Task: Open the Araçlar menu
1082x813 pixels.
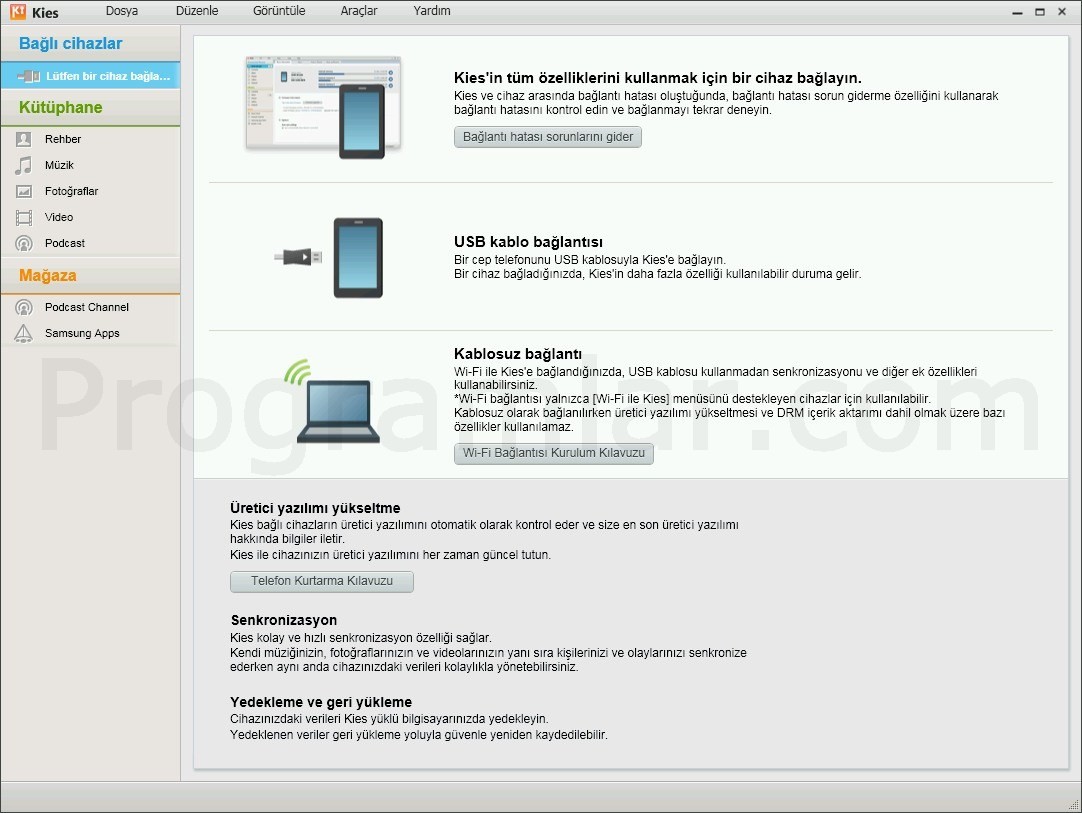Action: tap(359, 10)
